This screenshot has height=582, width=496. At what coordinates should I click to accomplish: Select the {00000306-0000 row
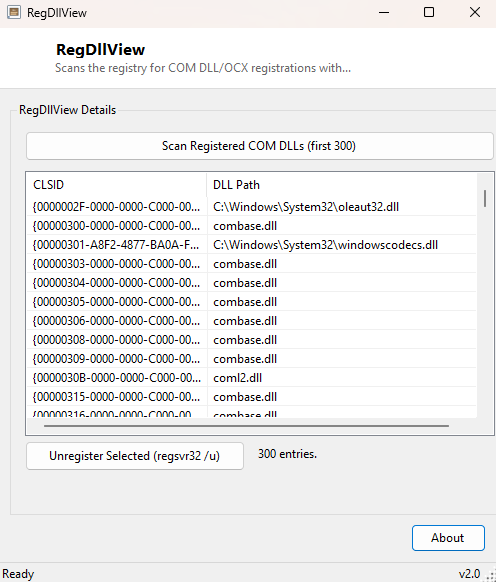252,320
